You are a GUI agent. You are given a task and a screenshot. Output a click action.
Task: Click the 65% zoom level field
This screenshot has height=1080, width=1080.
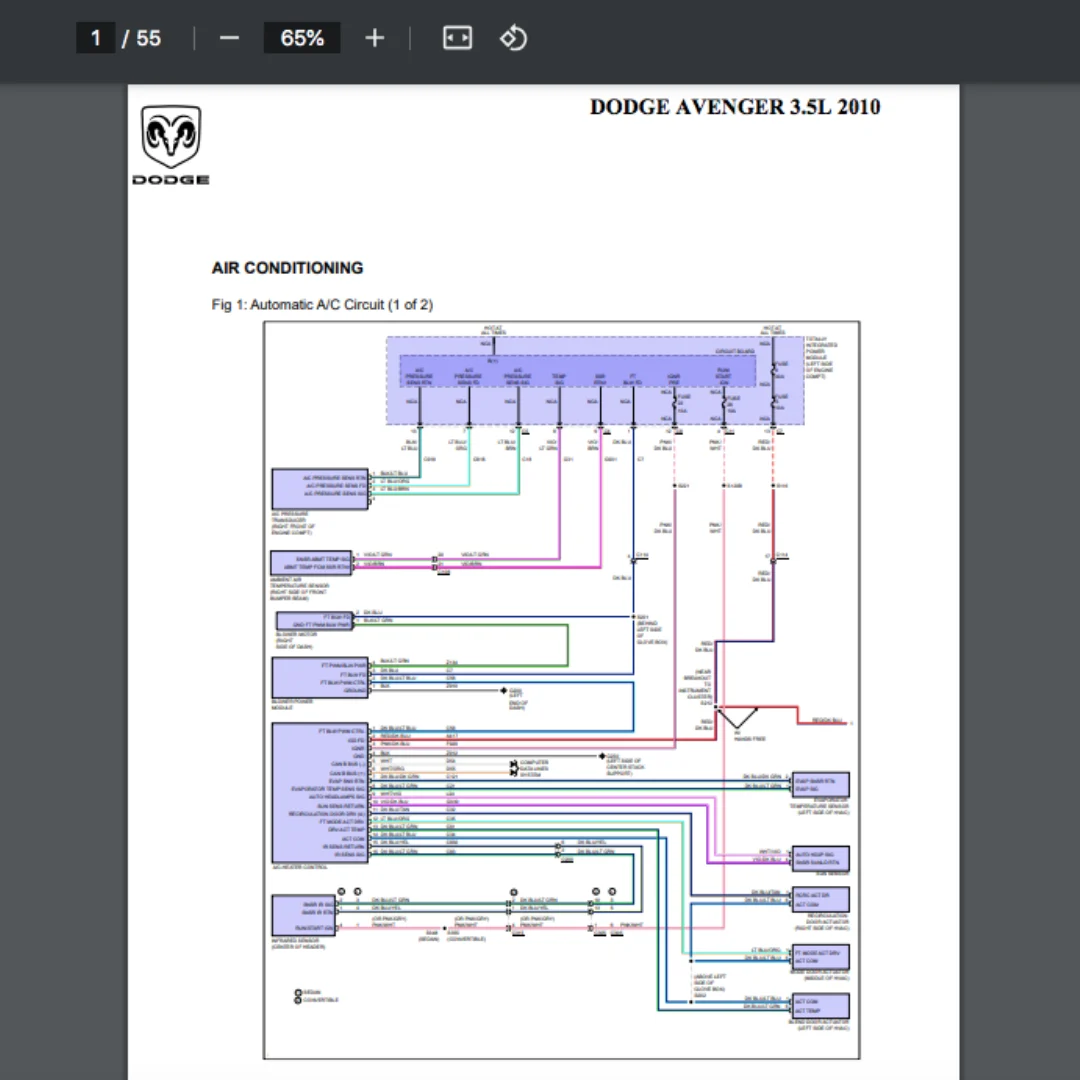302,38
